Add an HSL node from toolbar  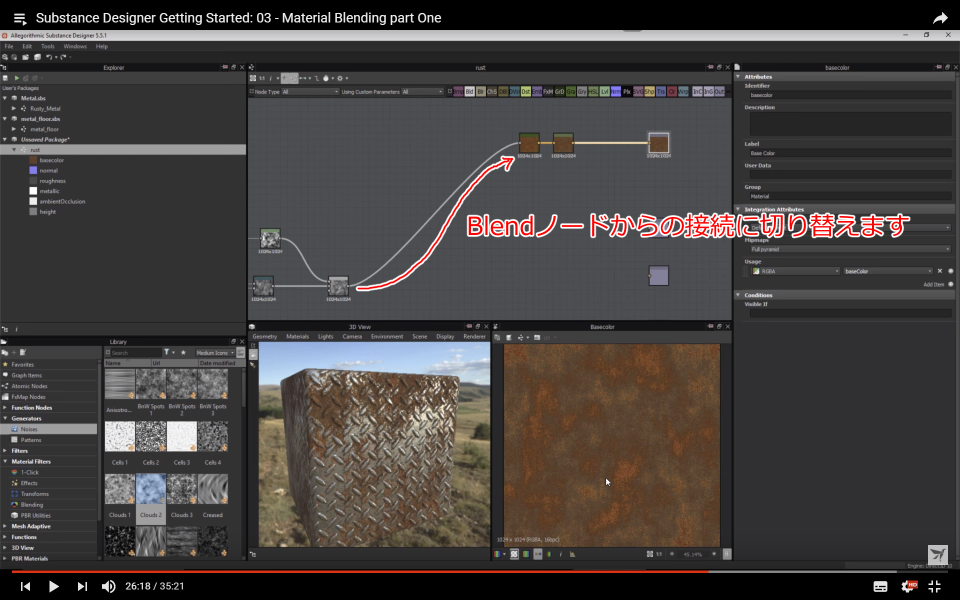[593, 92]
